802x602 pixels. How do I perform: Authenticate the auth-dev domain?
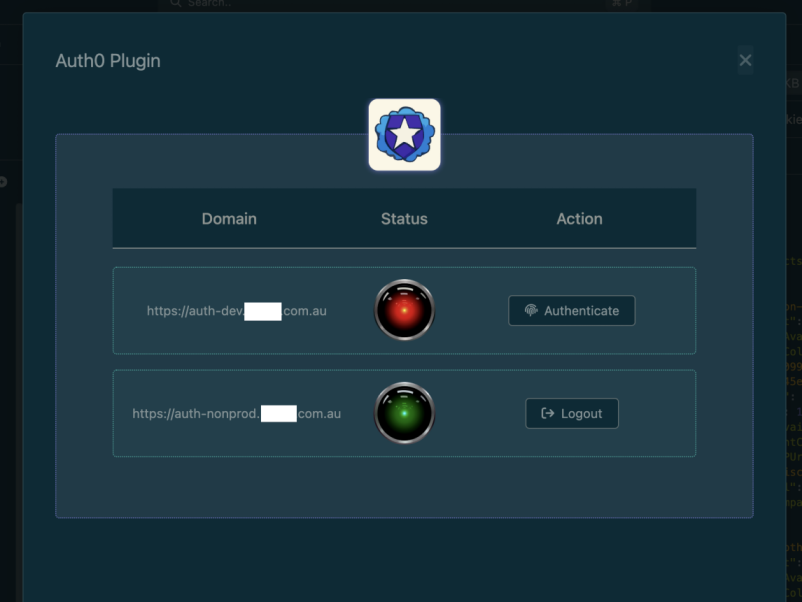(x=571, y=311)
